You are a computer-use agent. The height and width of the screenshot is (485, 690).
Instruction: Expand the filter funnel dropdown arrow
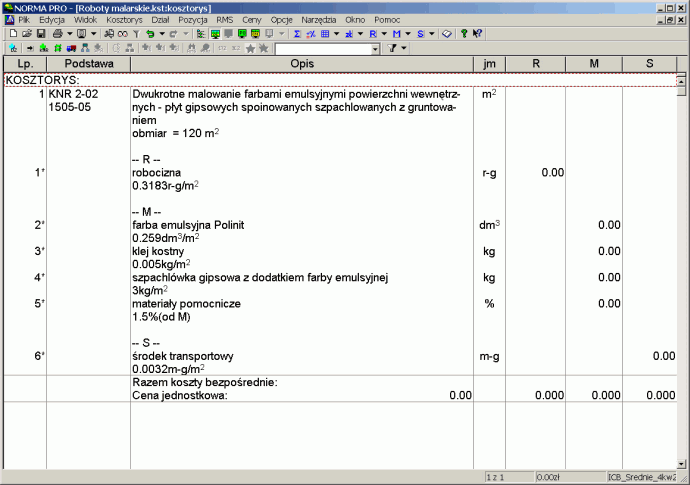[406, 48]
